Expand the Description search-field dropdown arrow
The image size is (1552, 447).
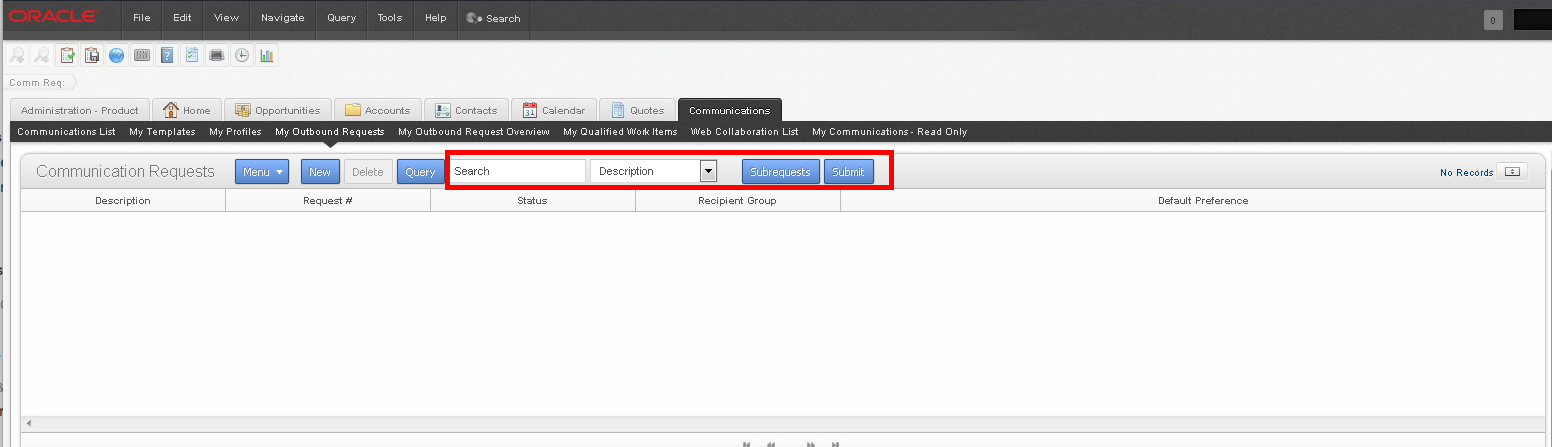pos(709,171)
